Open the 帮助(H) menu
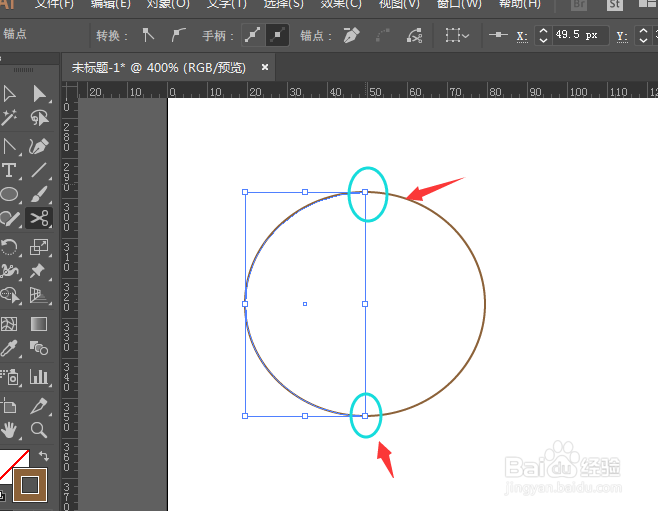Image resolution: width=658 pixels, height=511 pixels. point(520,4)
